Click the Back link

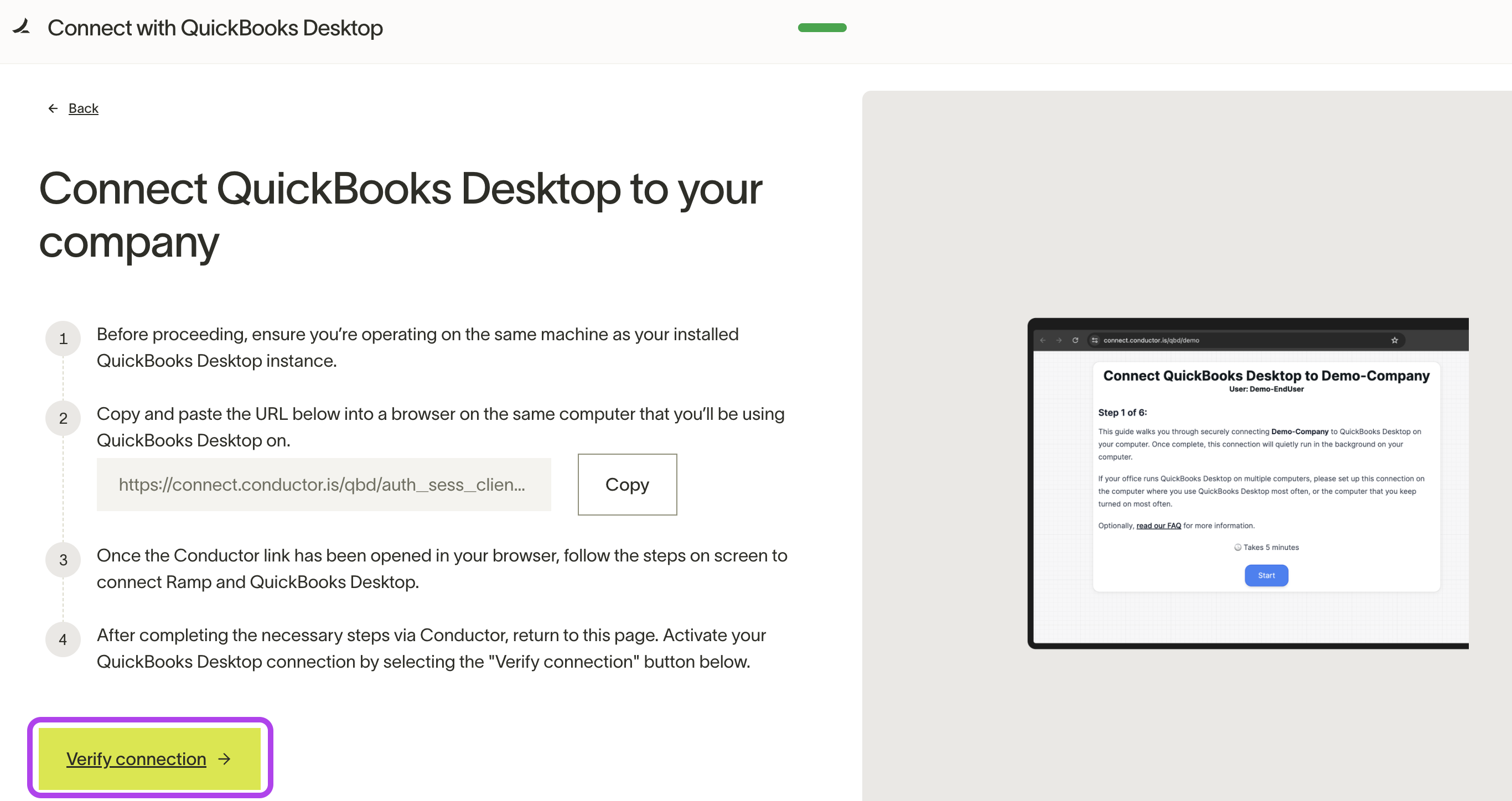[x=84, y=108]
